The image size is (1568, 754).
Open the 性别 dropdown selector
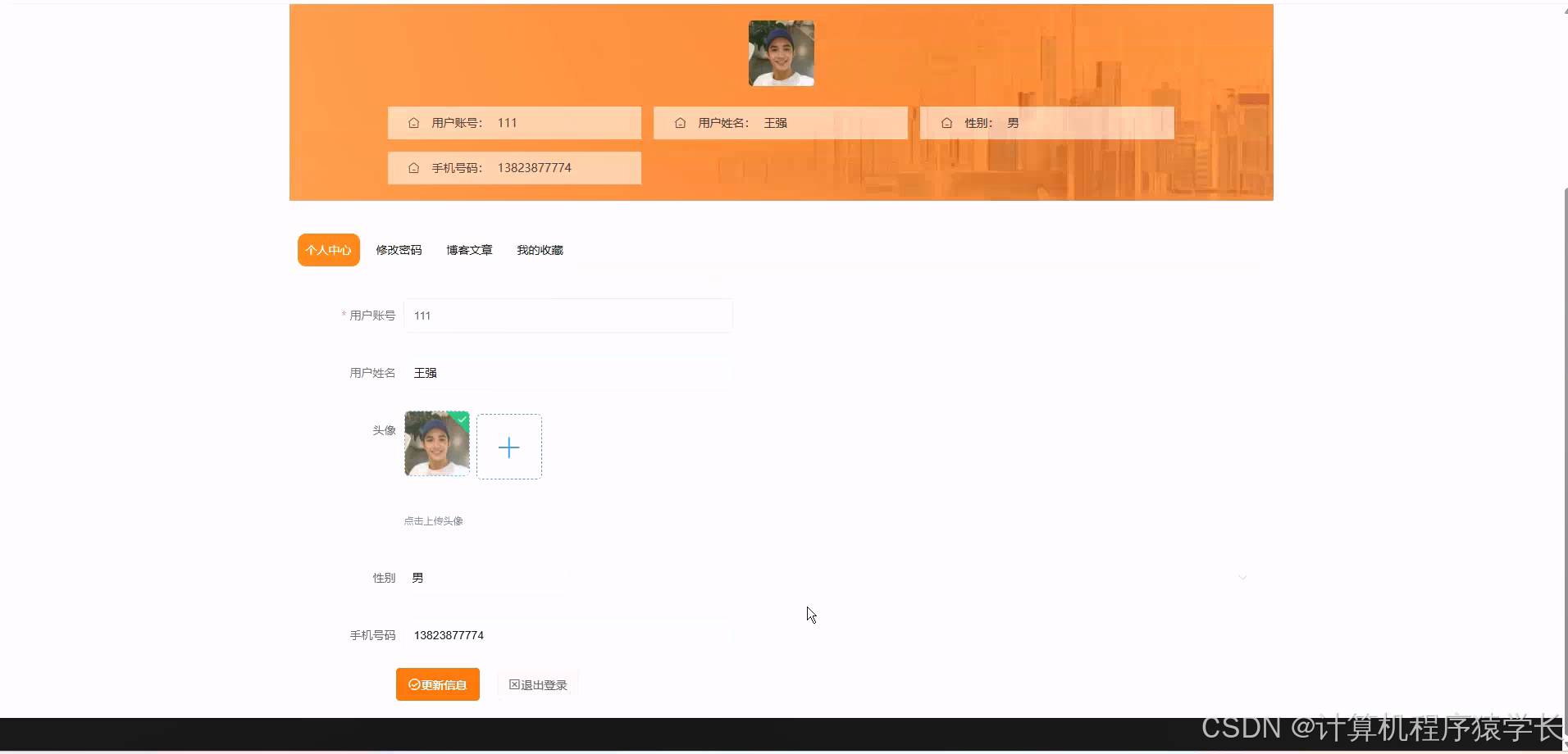click(831, 578)
